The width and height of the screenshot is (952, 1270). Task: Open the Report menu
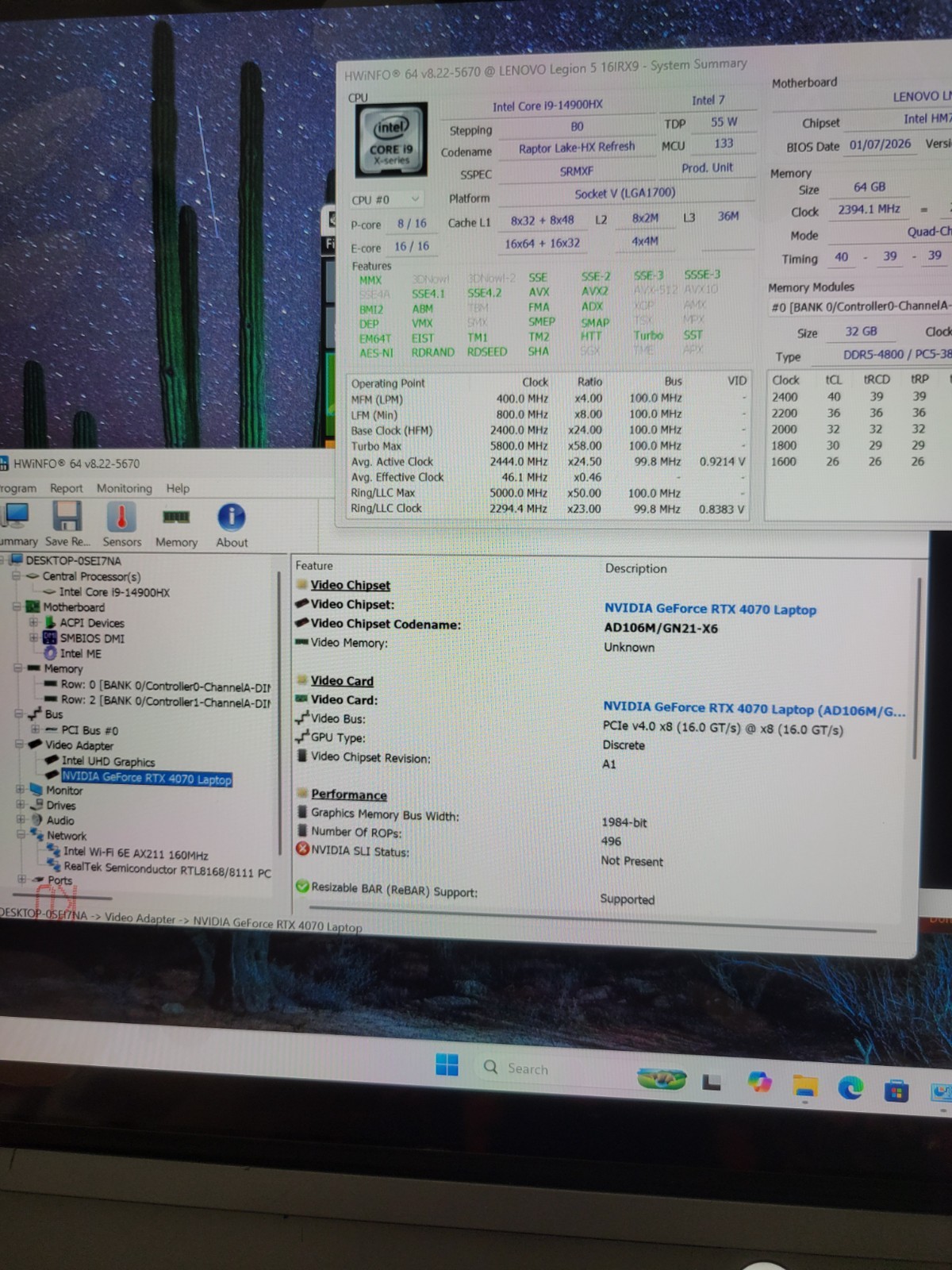66,488
